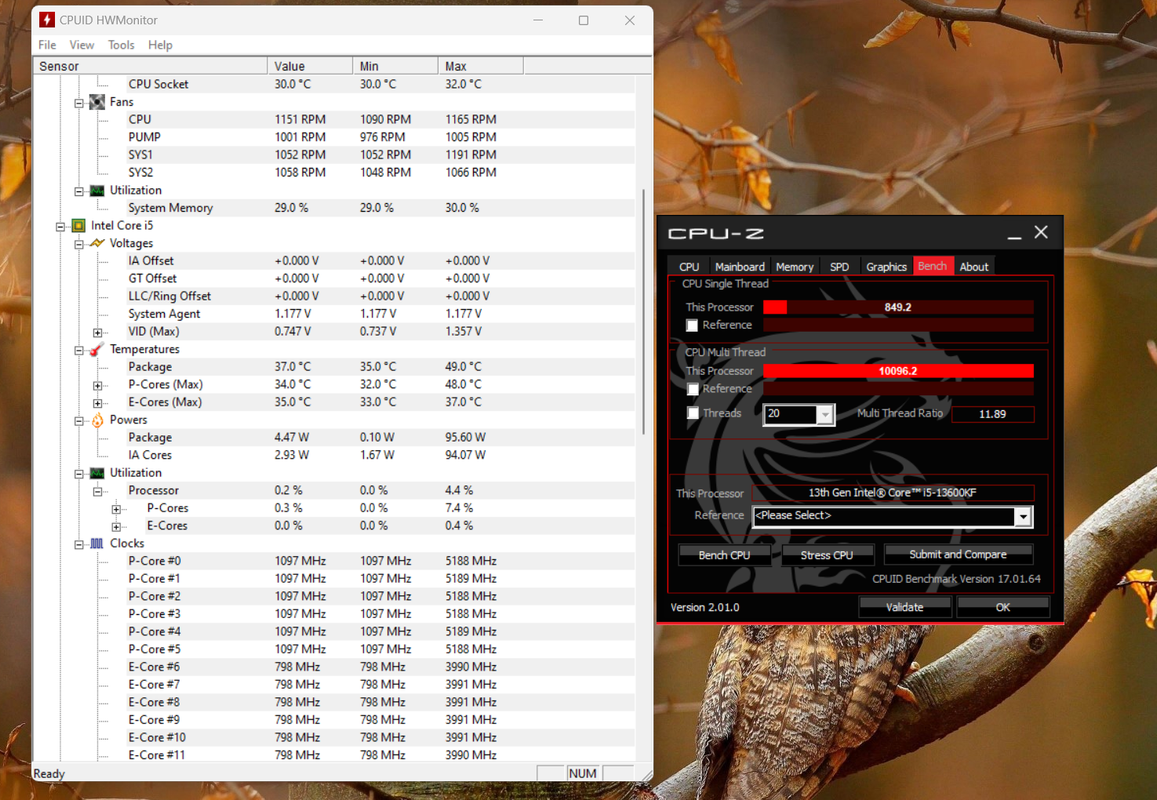Expand the P-Cores utilization node
This screenshot has width=1157, height=800.
pyautogui.click(x=116, y=509)
